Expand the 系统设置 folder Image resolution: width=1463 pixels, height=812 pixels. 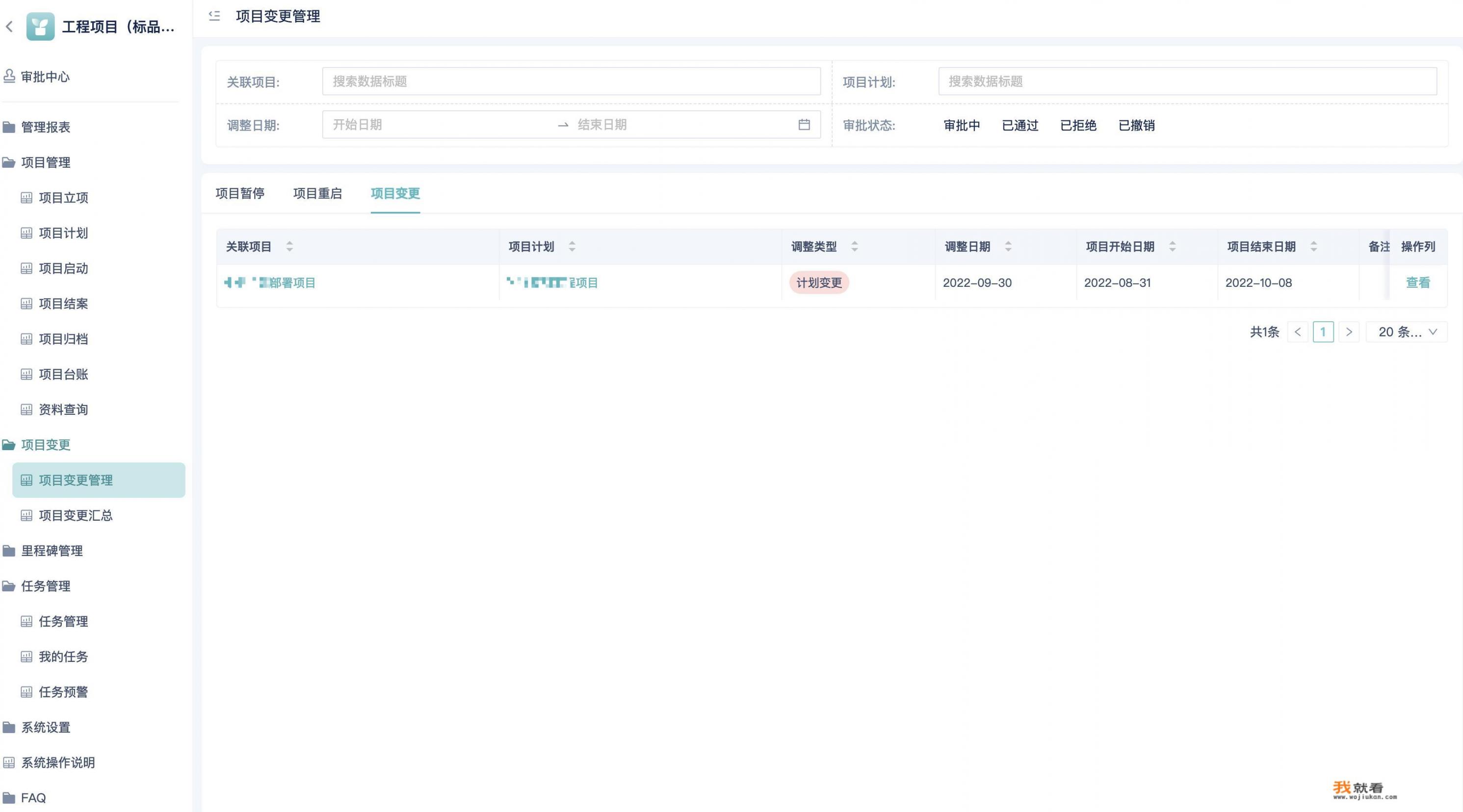pyautogui.click(x=36, y=728)
